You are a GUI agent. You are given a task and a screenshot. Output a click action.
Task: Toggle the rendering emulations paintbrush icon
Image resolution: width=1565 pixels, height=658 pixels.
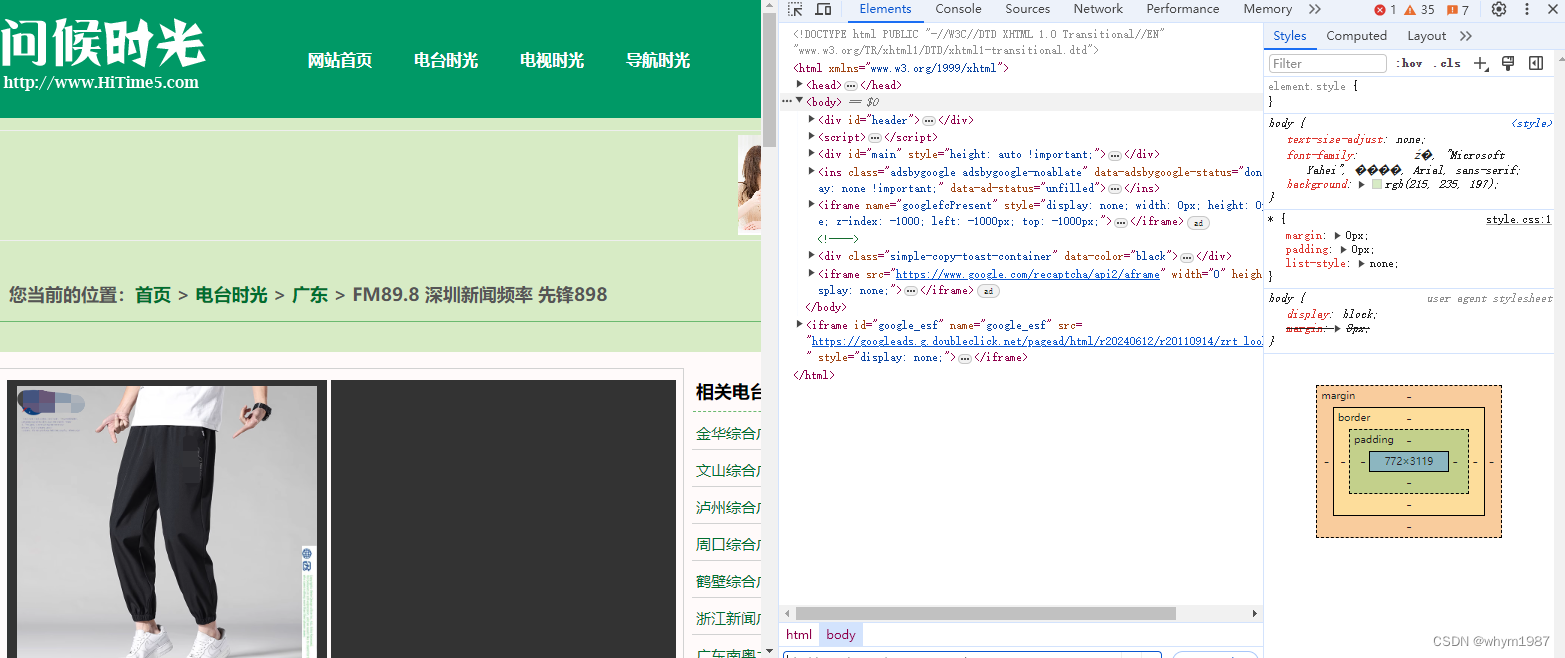pos(1508,63)
